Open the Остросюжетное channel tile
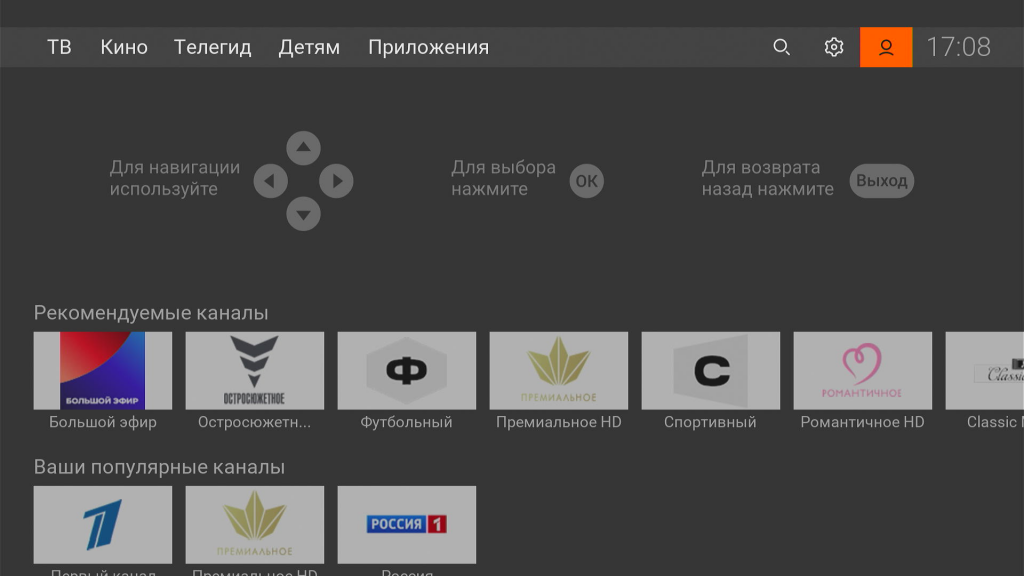Viewport: 1024px width, 576px height. [255, 371]
